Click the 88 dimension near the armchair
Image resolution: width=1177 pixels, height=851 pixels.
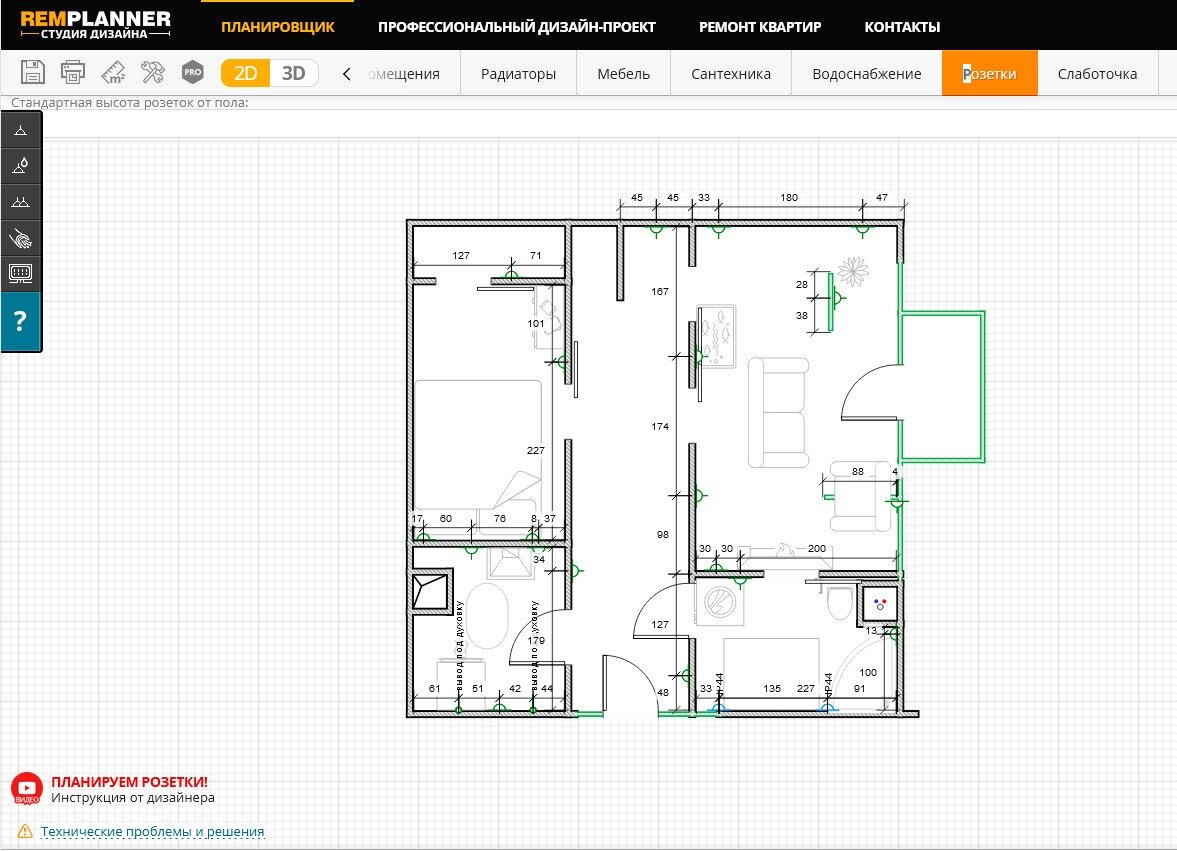click(858, 471)
